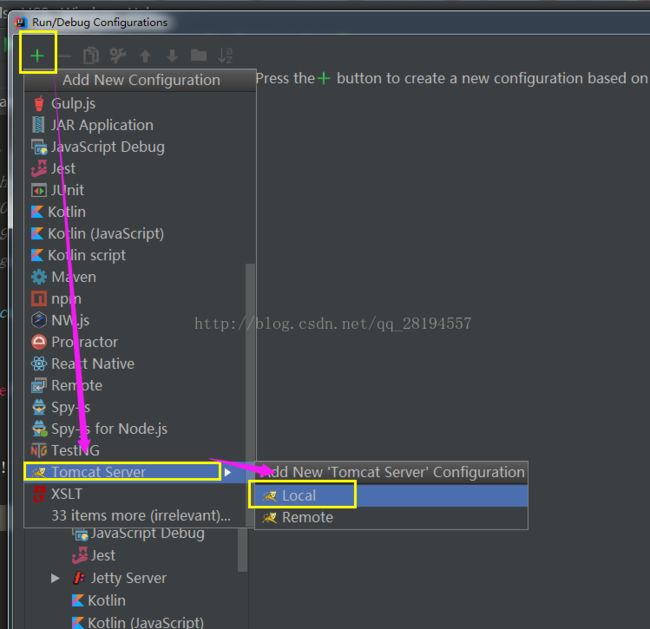Image resolution: width=650 pixels, height=629 pixels.
Task: Open Edit Defaults wrench icon
Action: pyautogui.click(x=118, y=56)
